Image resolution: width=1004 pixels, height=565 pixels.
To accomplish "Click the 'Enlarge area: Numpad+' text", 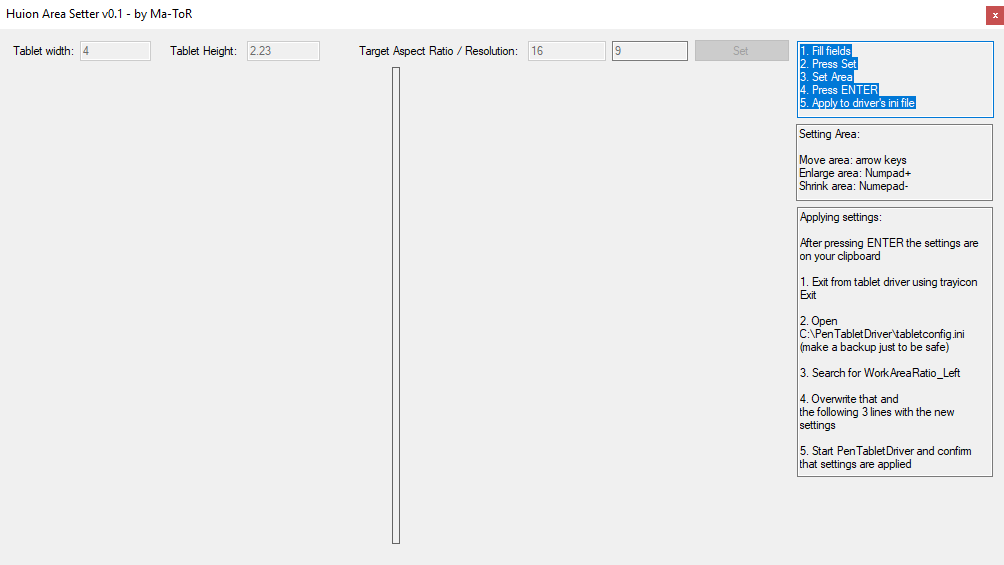I will (855, 173).
